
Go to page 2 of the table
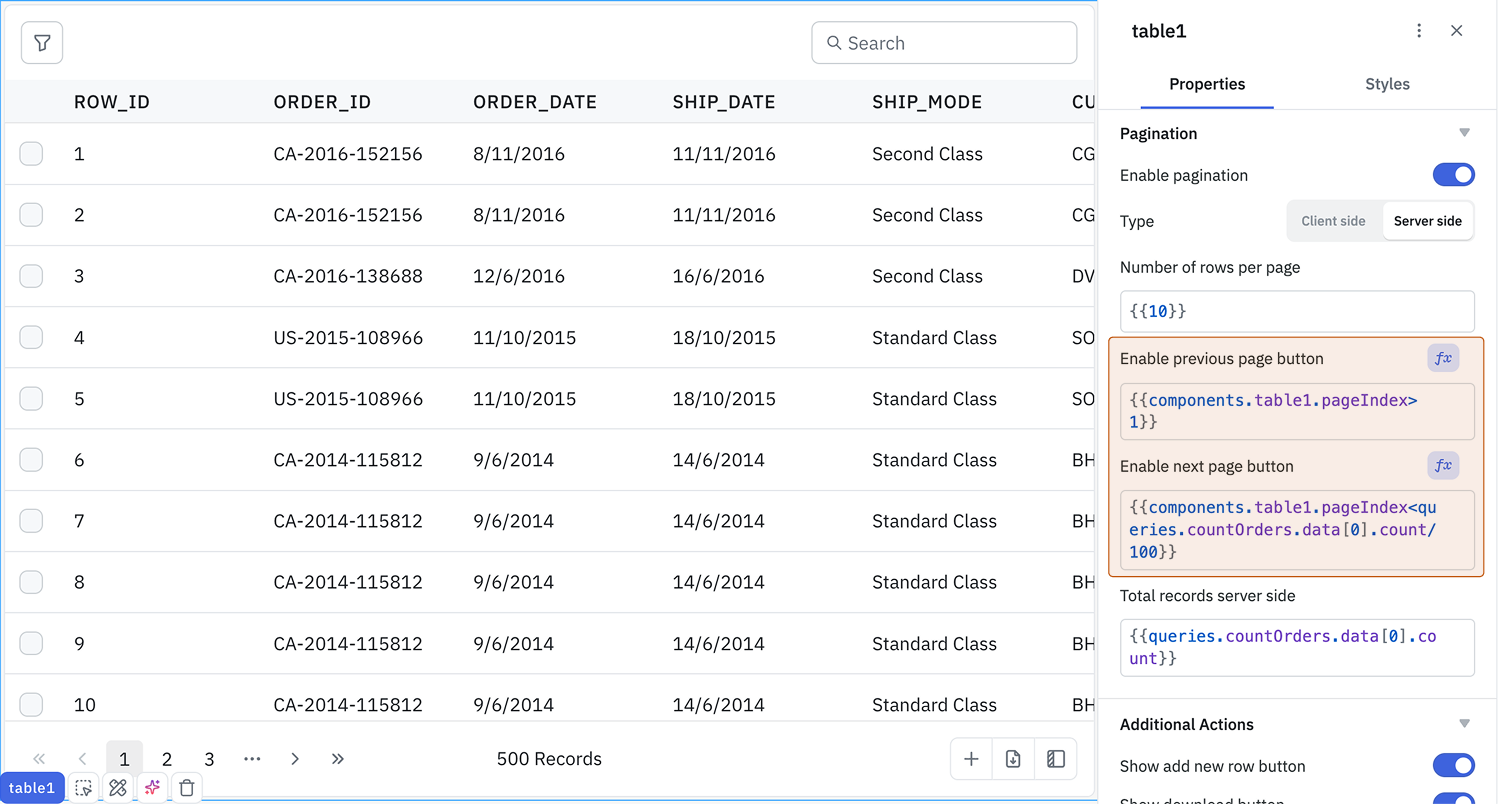tap(167, 759)
